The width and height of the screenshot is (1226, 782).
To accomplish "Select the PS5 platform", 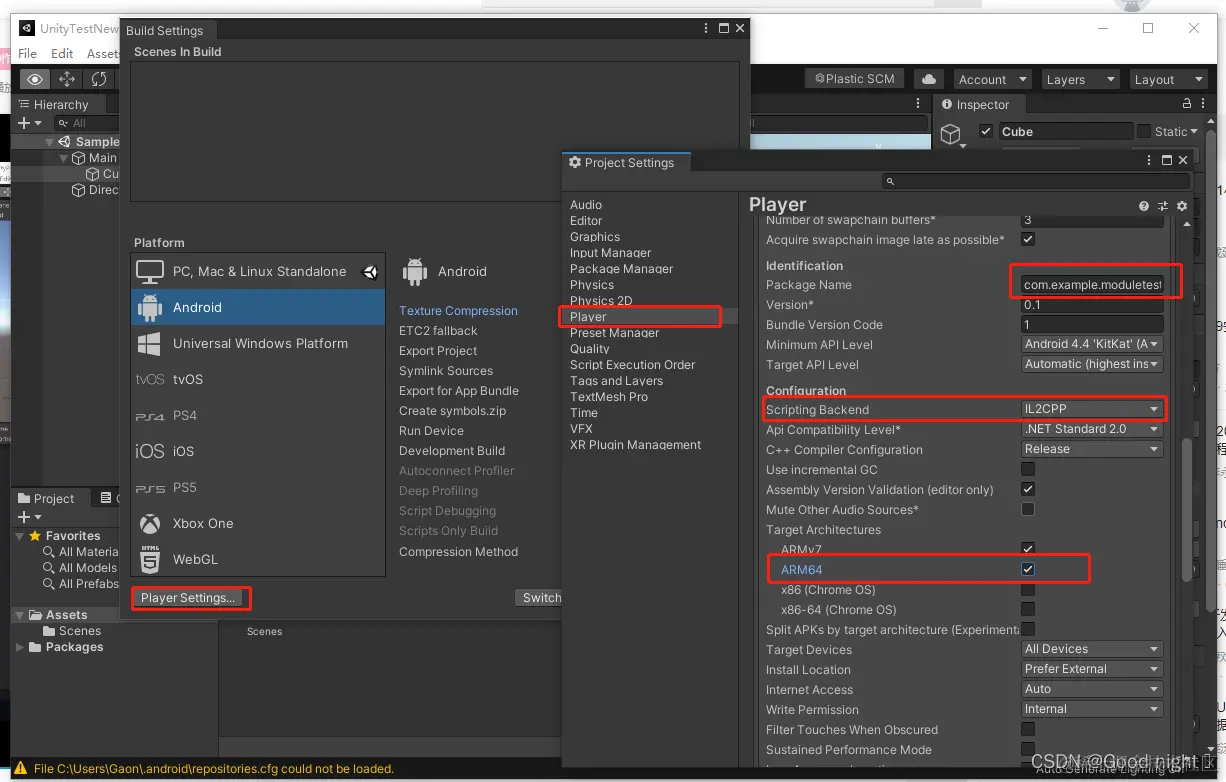I will tap(258, 487).
